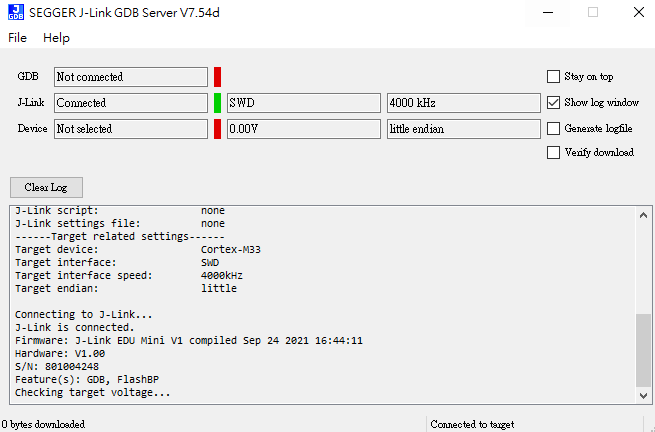Click the log scrollbar down arrow
This screenshot has width=655, height=432.
[643, 395]
